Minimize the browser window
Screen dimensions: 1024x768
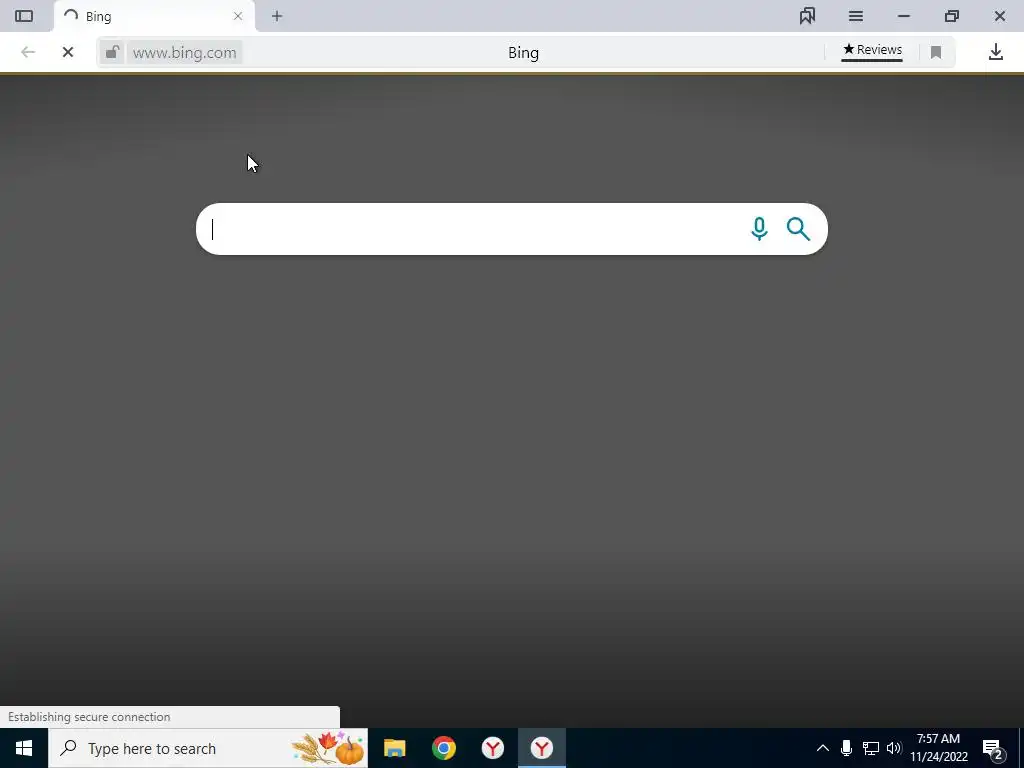pyautogui.click(x=904, y=16)
